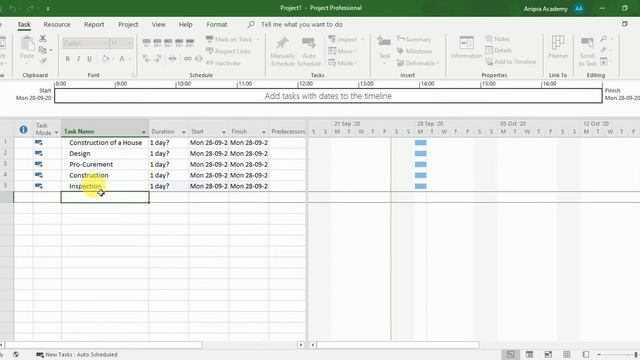Open the Start column filter dropdown

point(224,132)
